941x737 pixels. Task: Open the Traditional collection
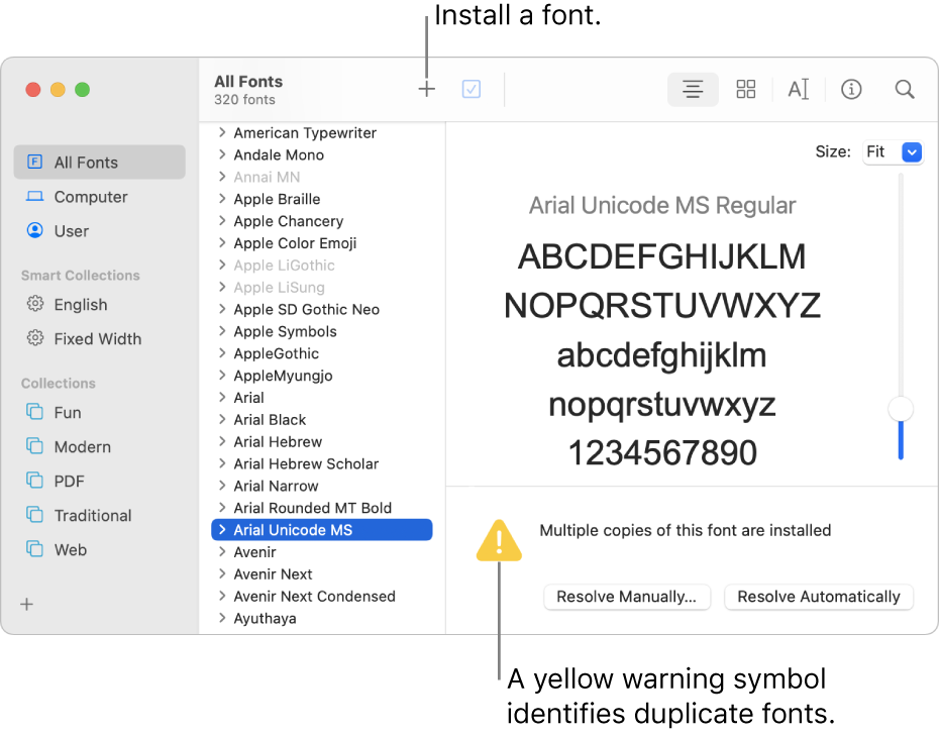(92, 515)
